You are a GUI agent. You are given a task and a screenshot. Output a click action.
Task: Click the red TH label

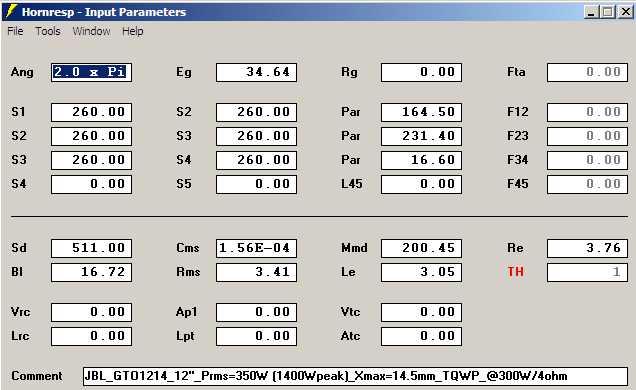click(516, 272)
